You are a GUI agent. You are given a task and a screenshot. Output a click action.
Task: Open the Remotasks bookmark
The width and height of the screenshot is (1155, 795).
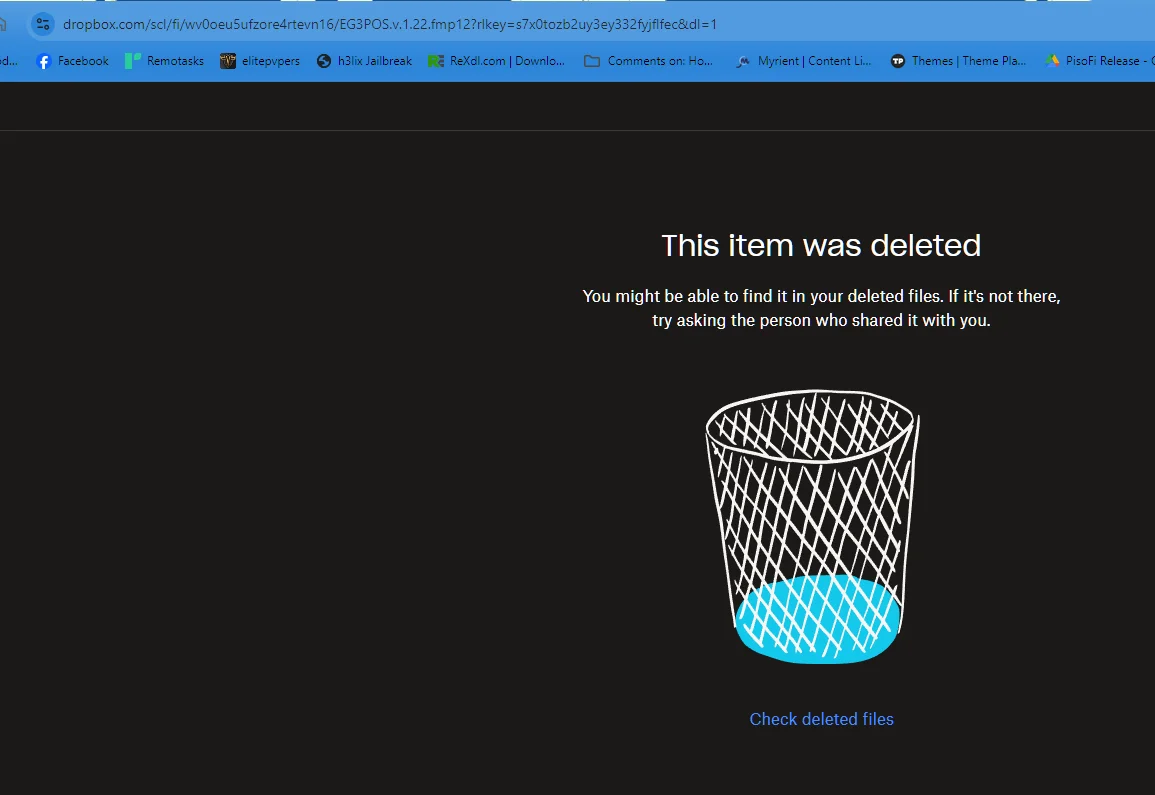click(164, 61)
